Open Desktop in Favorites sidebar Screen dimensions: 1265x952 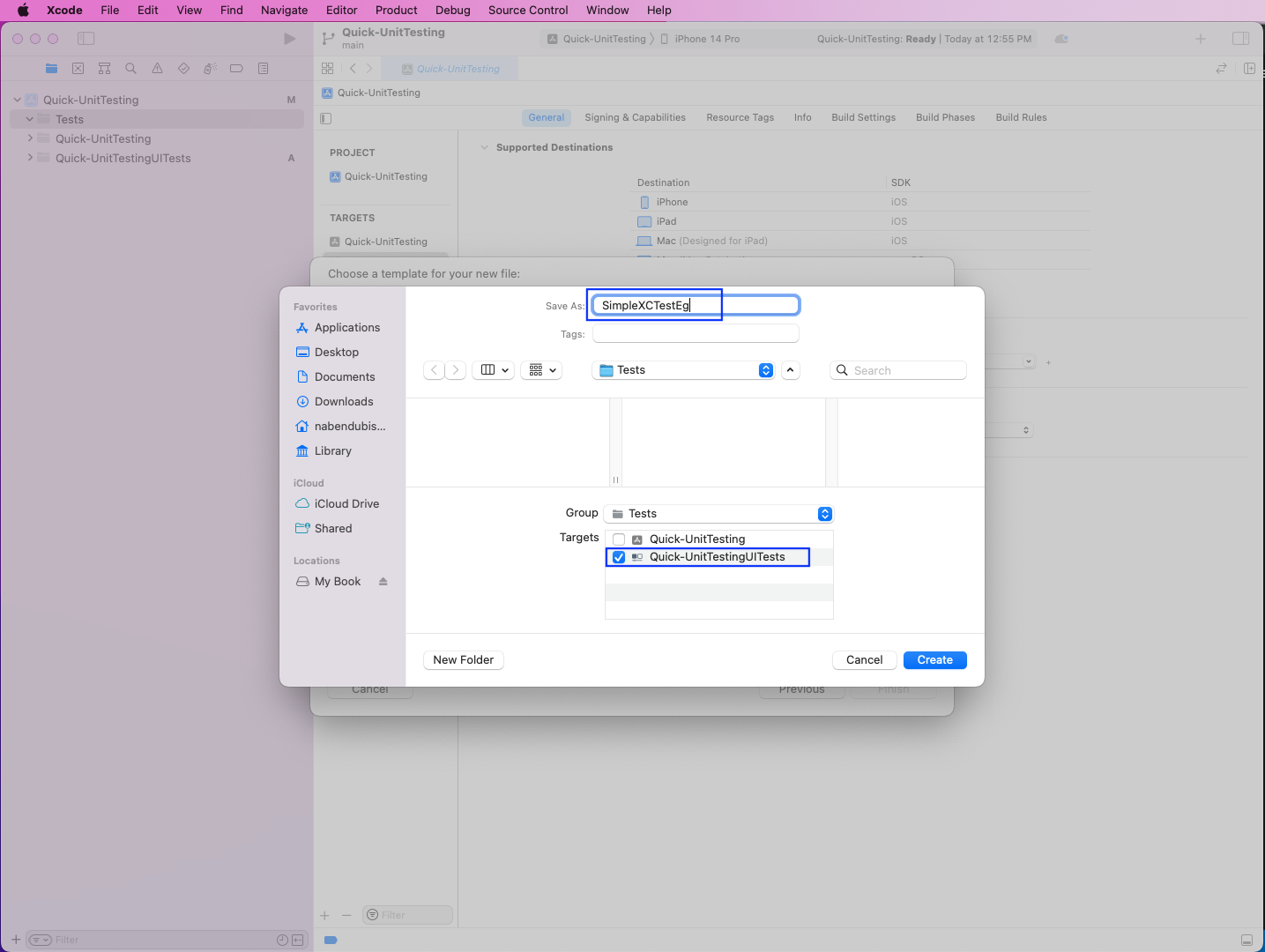click(x=328, y=352)
